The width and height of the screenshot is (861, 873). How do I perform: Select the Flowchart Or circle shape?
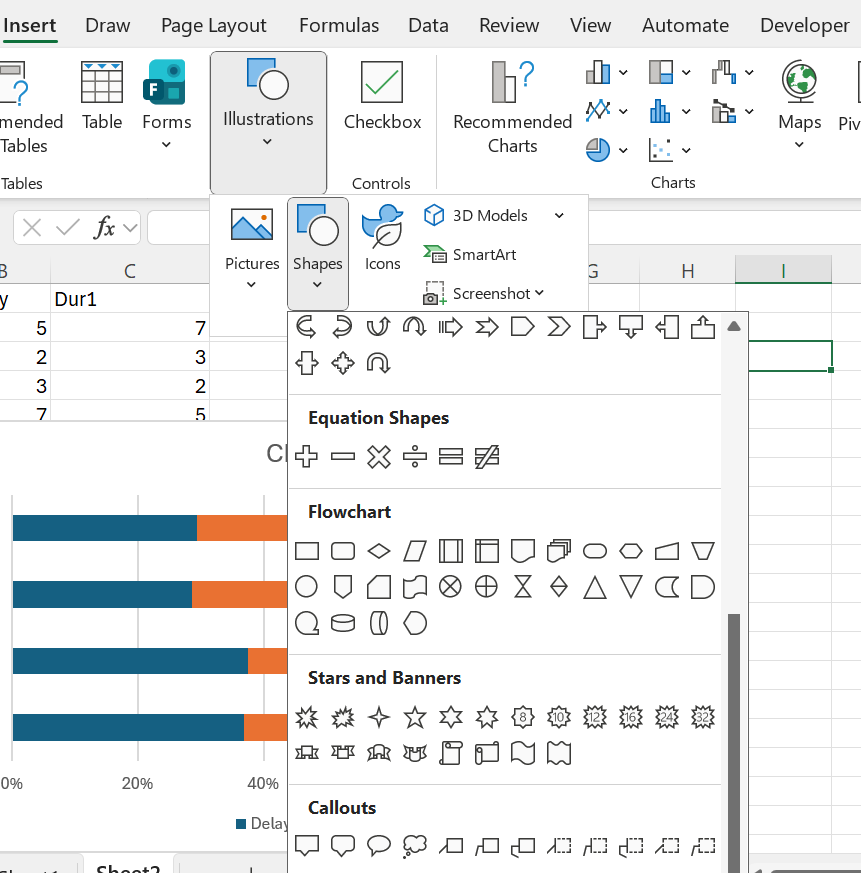coord(486,587)
